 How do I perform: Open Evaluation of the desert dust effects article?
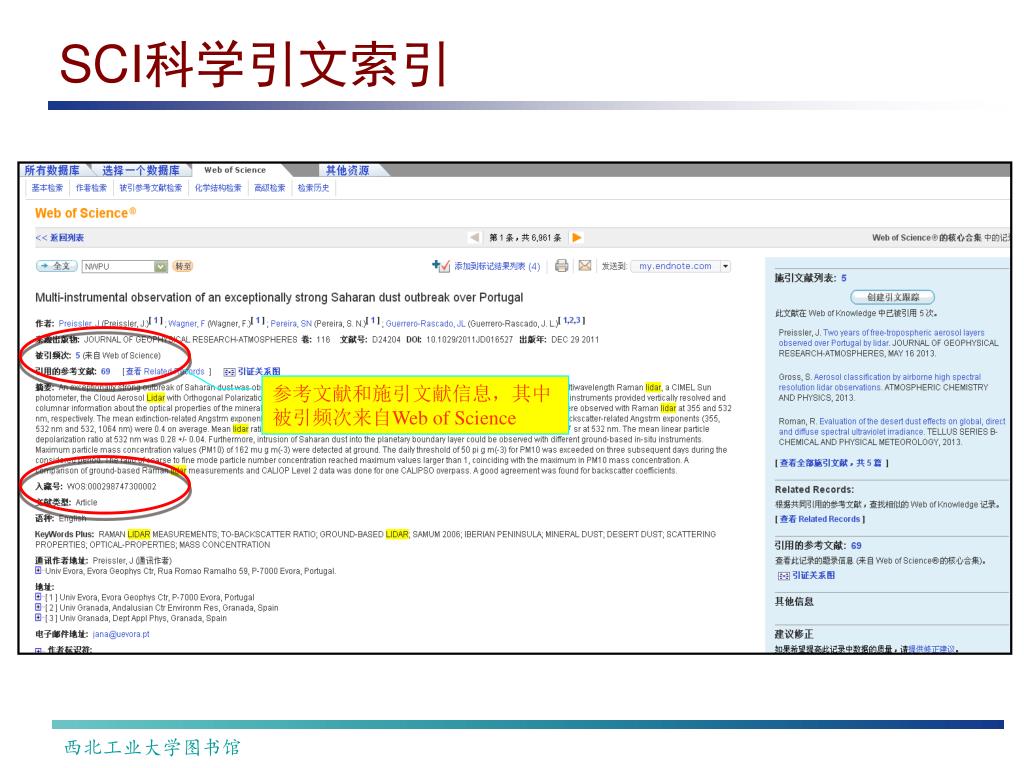892,426
